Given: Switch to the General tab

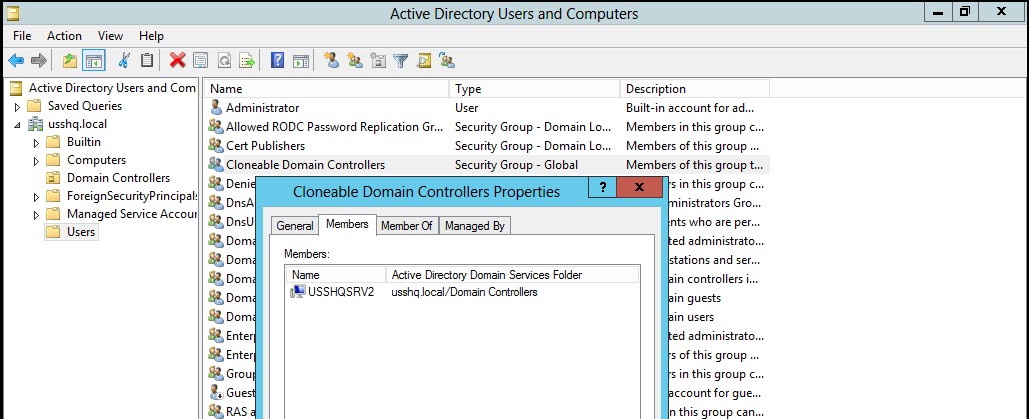Looking at the screenshot, I should click(x=295, y=226).
